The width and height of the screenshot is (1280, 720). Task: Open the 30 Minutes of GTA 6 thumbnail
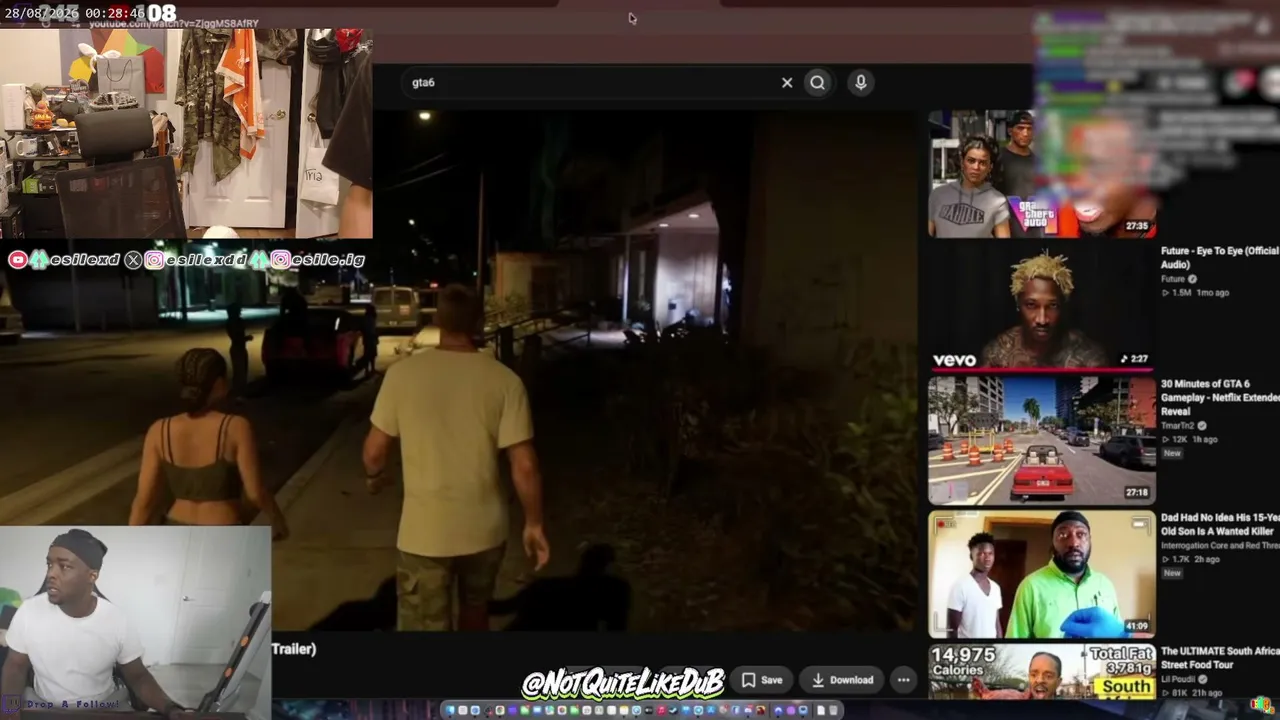tap(1042, 440)
